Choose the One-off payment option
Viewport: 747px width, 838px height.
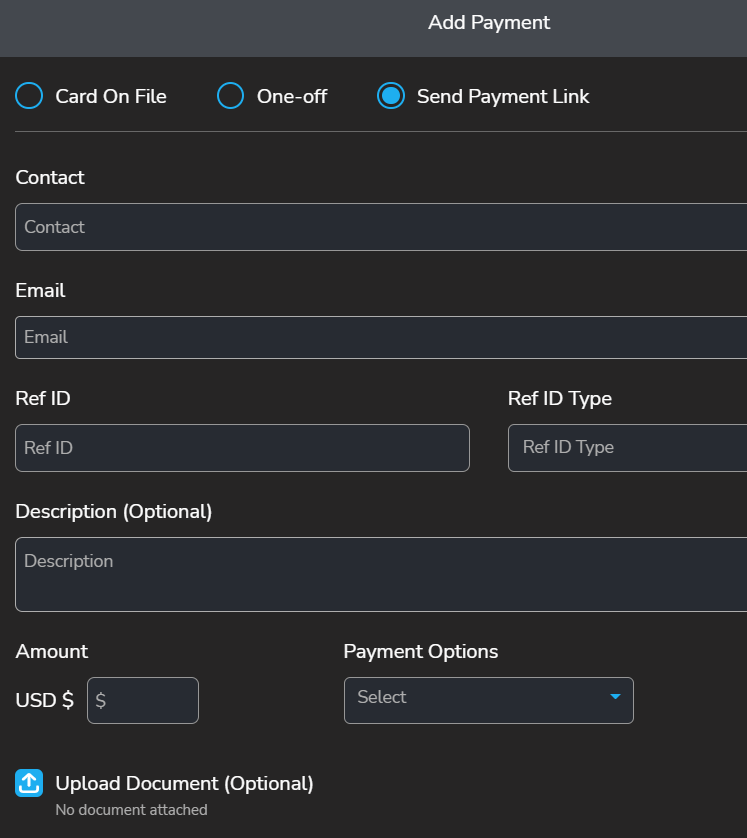(231, 96)
